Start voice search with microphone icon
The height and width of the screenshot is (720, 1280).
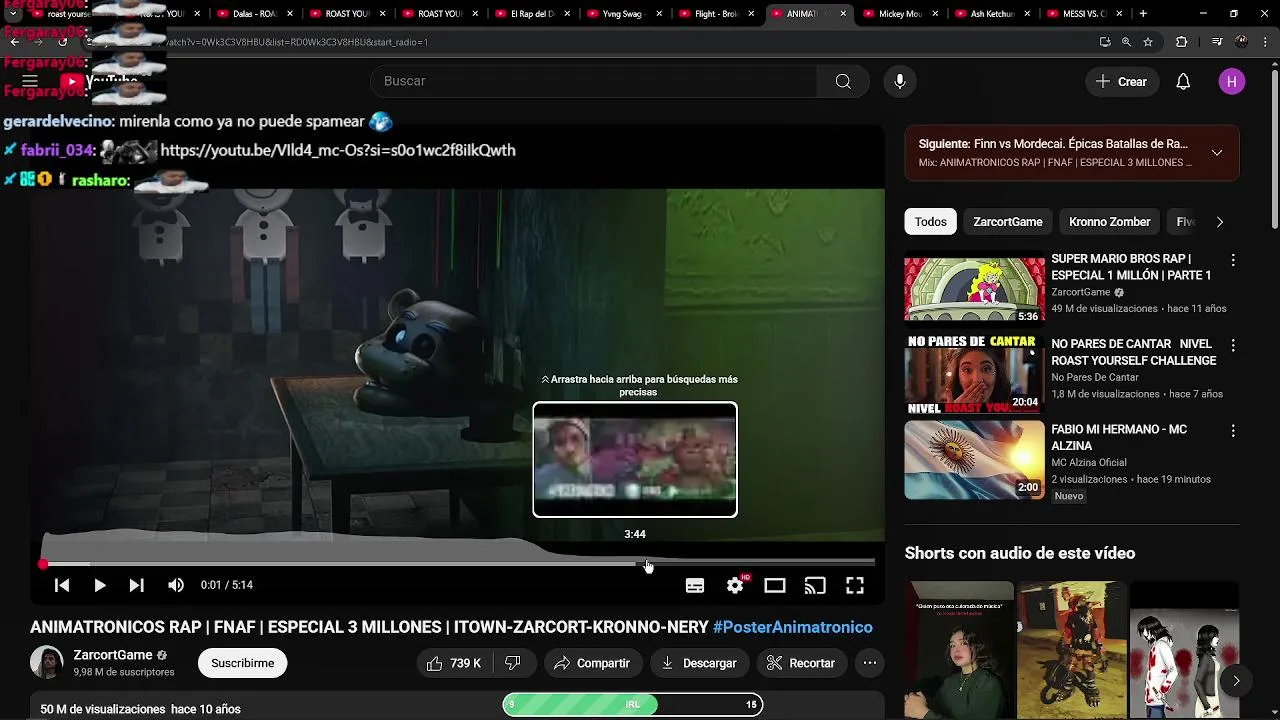pos(900,81)
